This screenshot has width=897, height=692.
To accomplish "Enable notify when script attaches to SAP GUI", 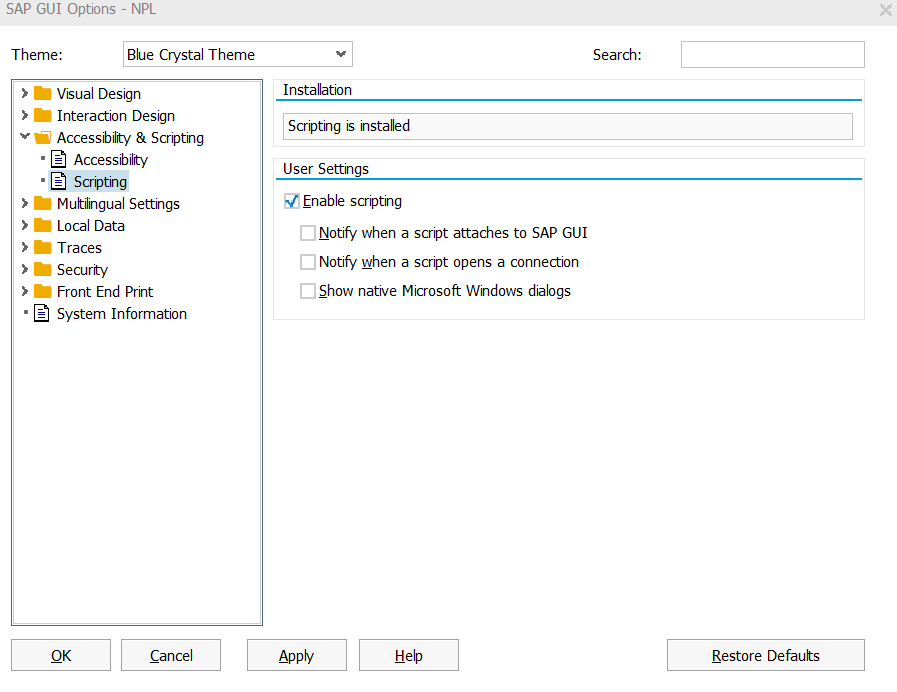I will click(308, 233).
